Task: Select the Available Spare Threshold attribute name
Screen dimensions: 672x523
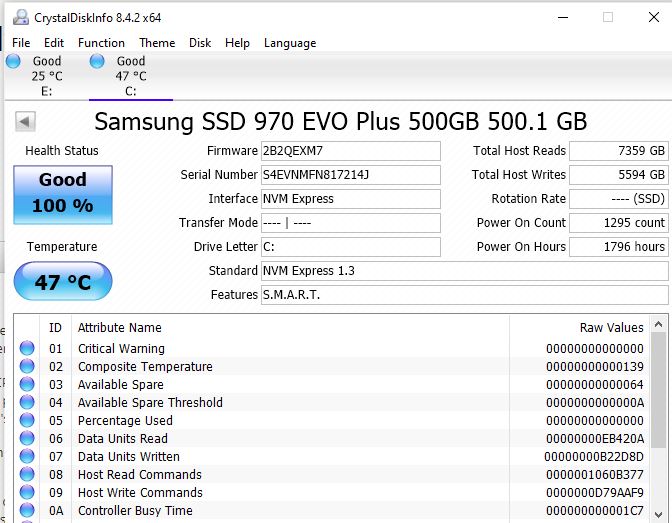Action: point(150,403)
